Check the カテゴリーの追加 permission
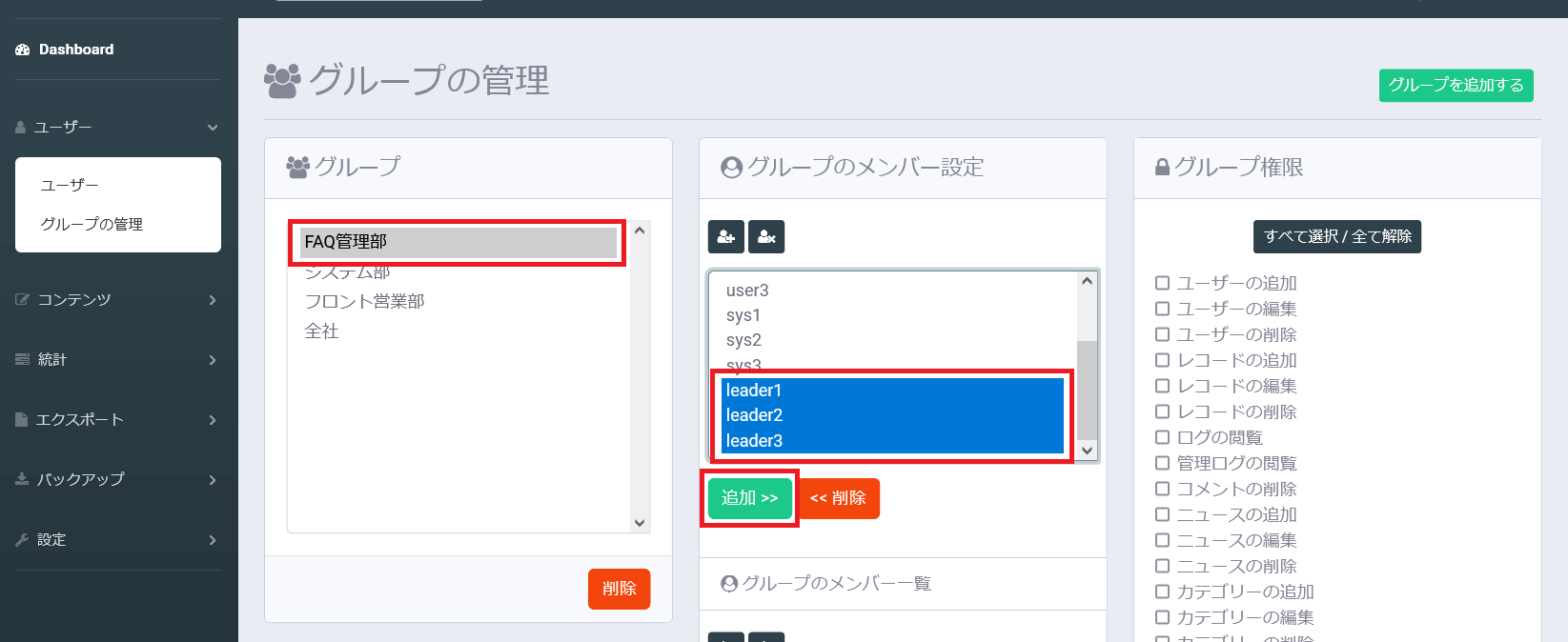Viewport: 1568px width, 642px height. coord(1162,592)
